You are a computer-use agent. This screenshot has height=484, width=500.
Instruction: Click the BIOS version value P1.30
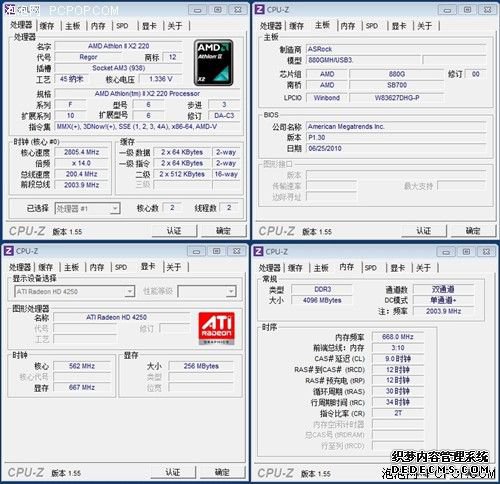point(396,137)
